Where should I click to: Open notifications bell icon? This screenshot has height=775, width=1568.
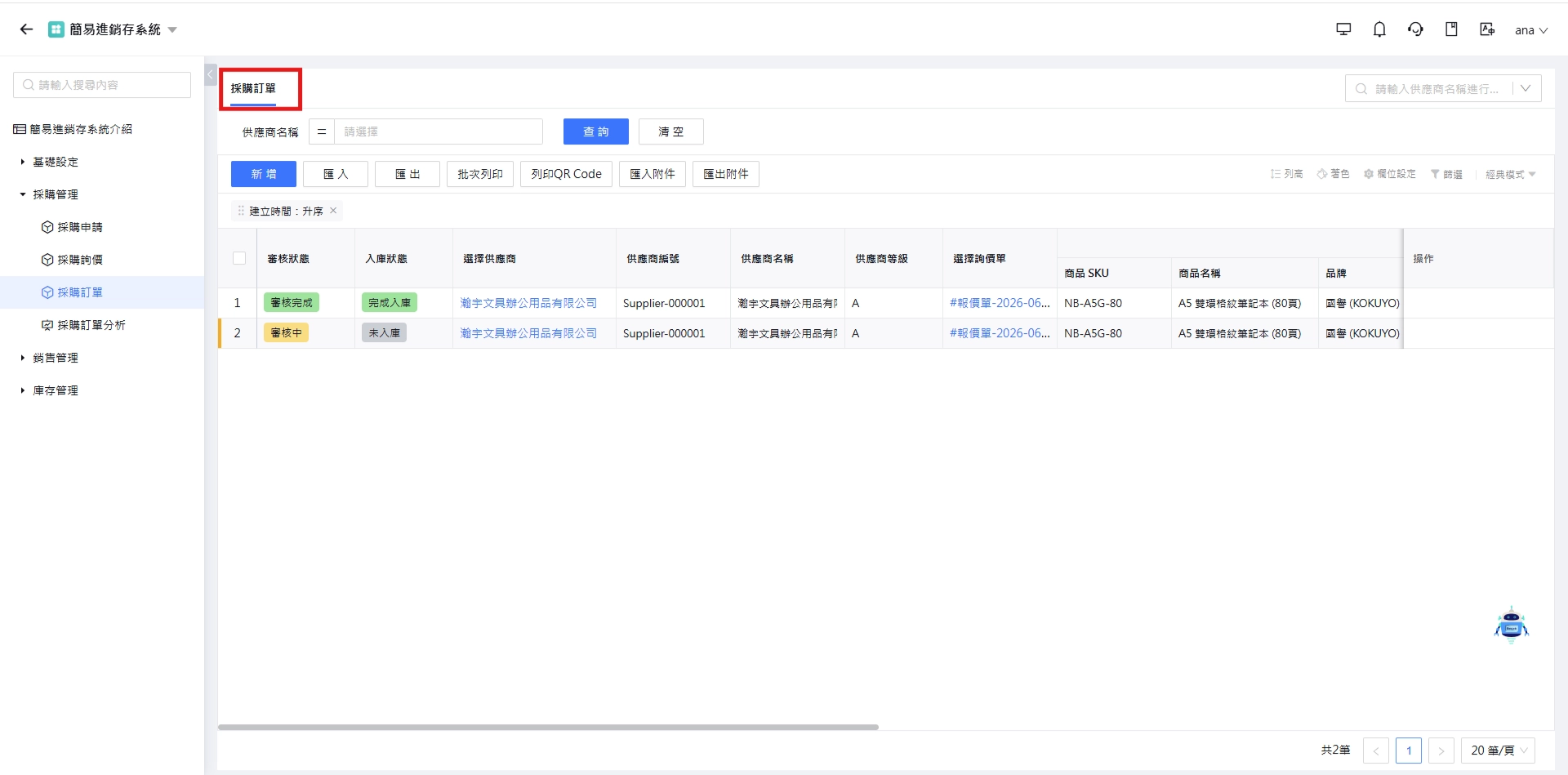(x=1379, y=29)
